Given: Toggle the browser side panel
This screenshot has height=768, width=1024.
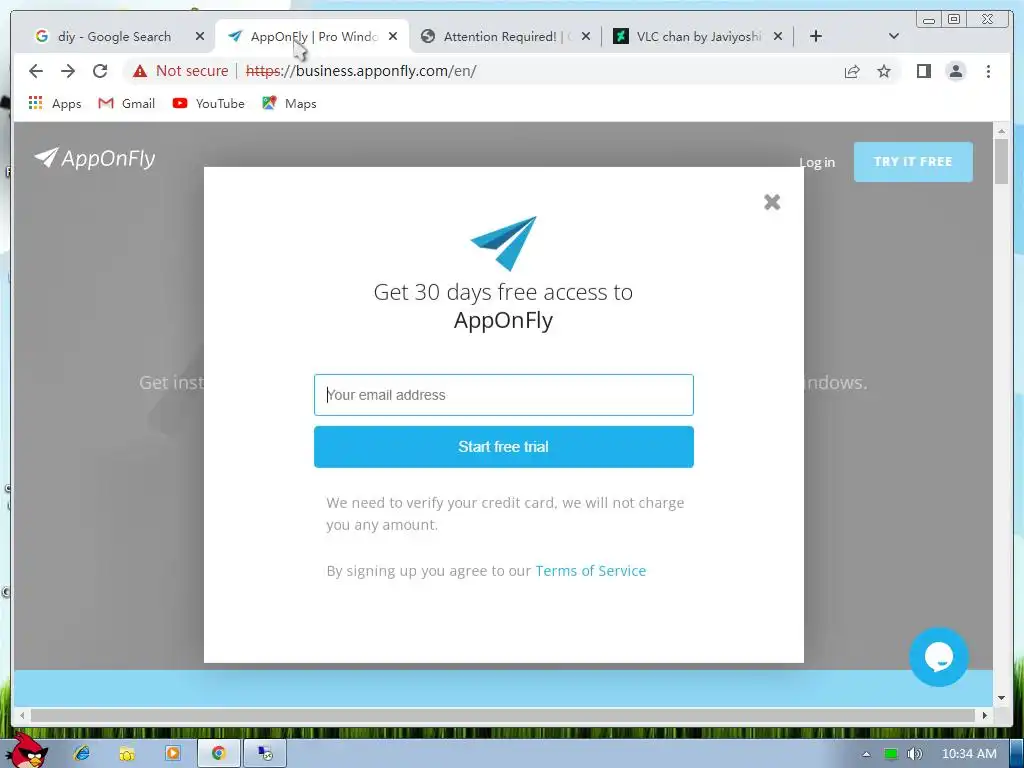Looking at the screenshot, I should tap(923, 71).
